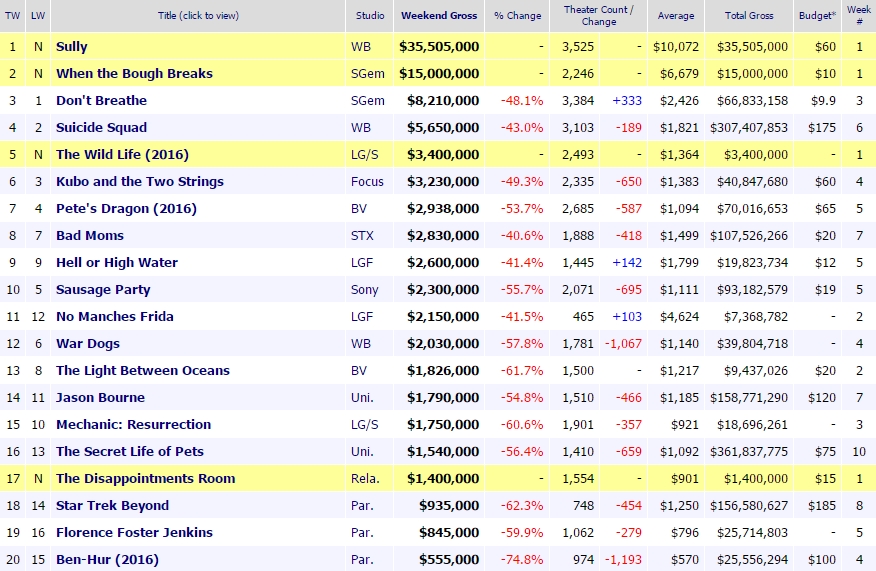Click STX studio for Bad Moms
This screenshot has width=876, height=571.
click(362, 235)
